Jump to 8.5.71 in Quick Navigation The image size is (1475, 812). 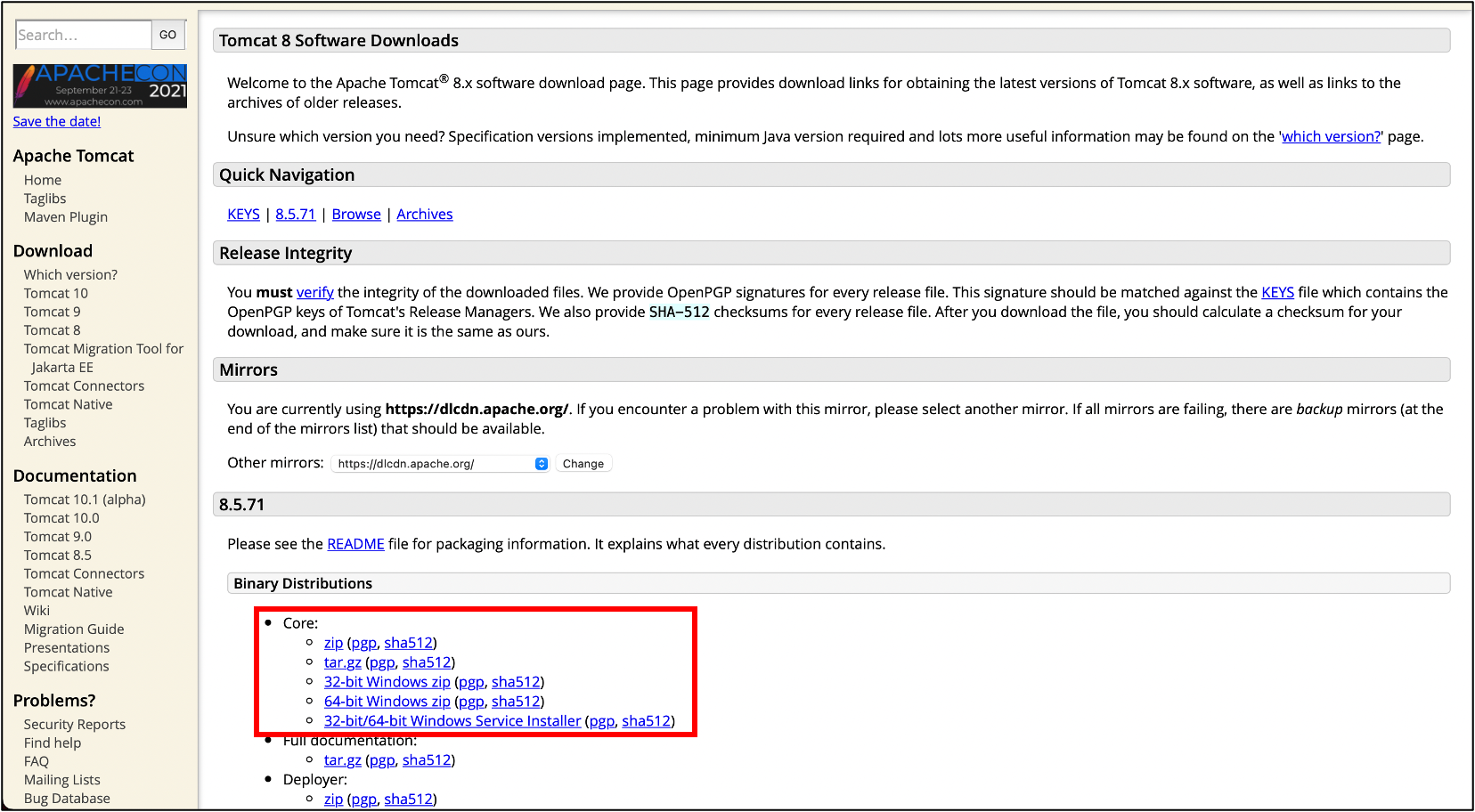pyautogui.click(x=296, y=215)
